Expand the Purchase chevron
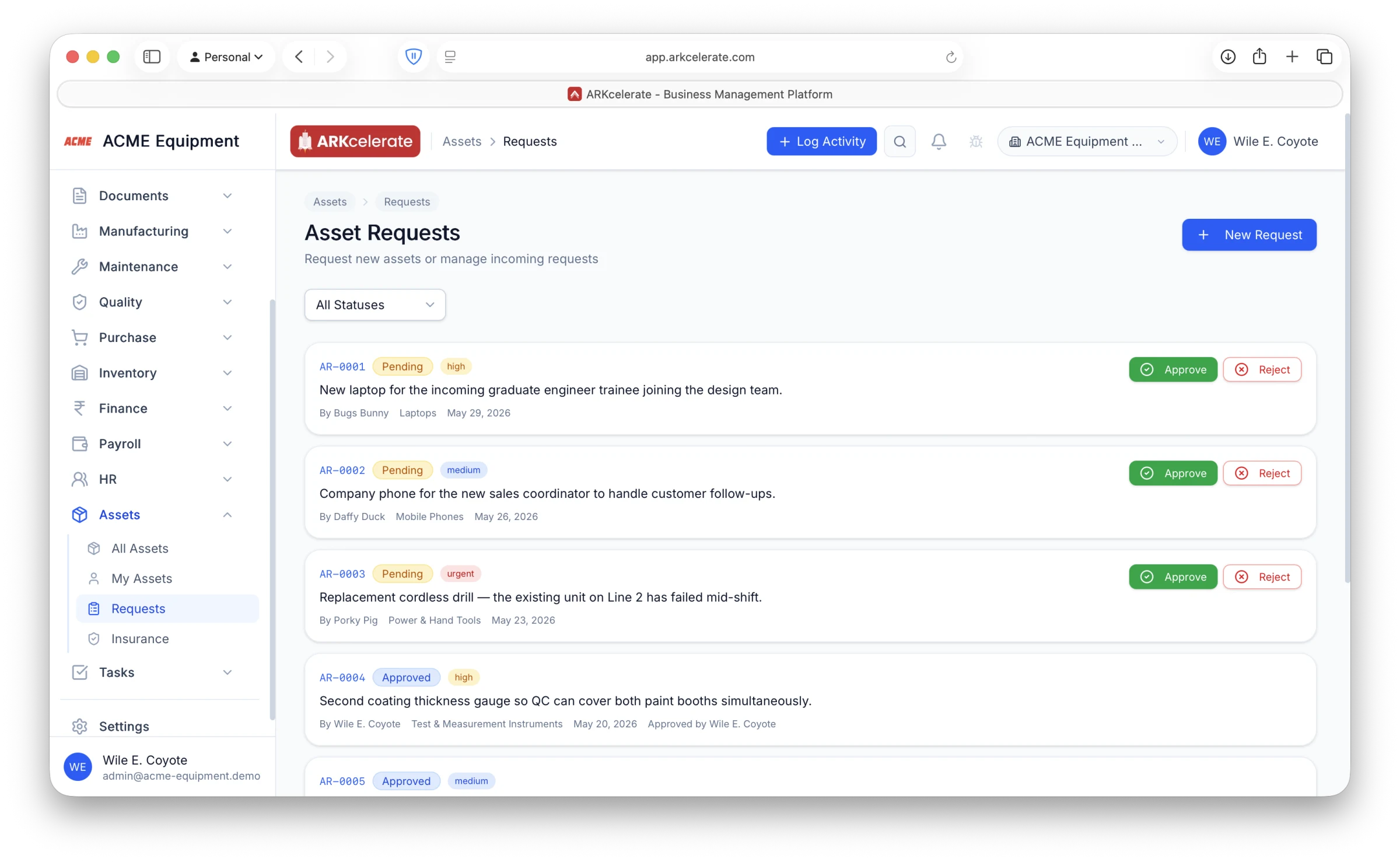The image size is (1400, 862). pyautogui.click(x=228, y=337)
